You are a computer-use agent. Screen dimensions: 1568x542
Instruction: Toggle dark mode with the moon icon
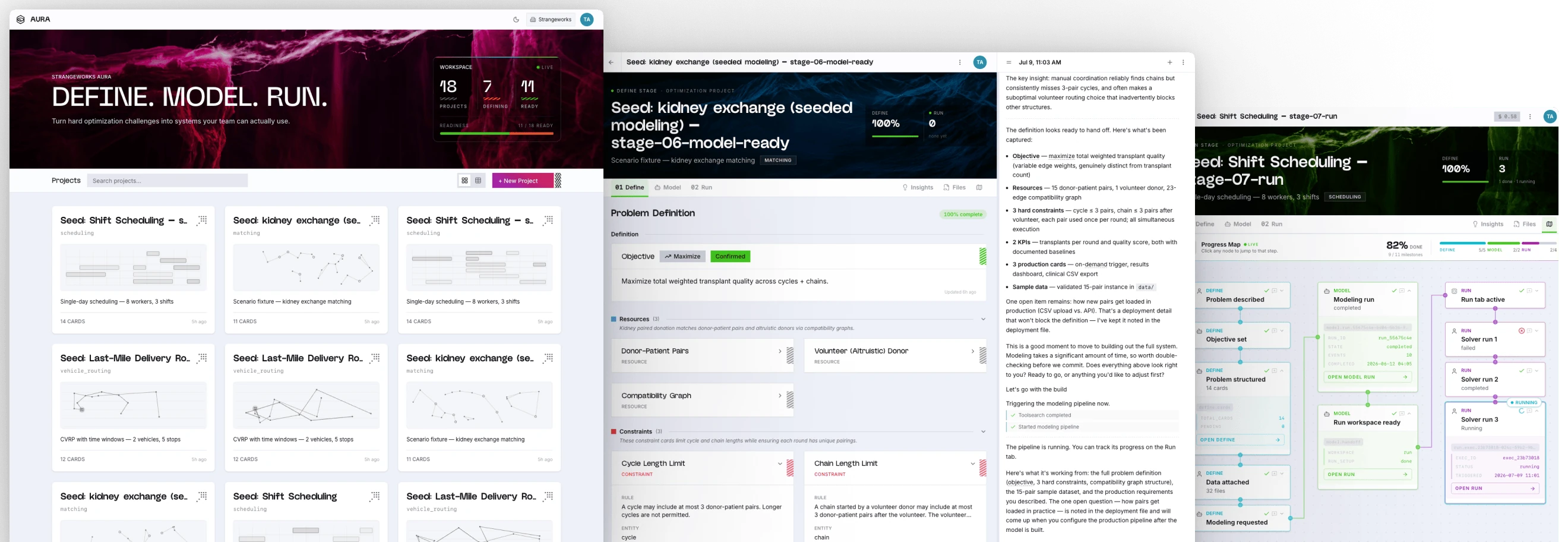tap(516, 20)
